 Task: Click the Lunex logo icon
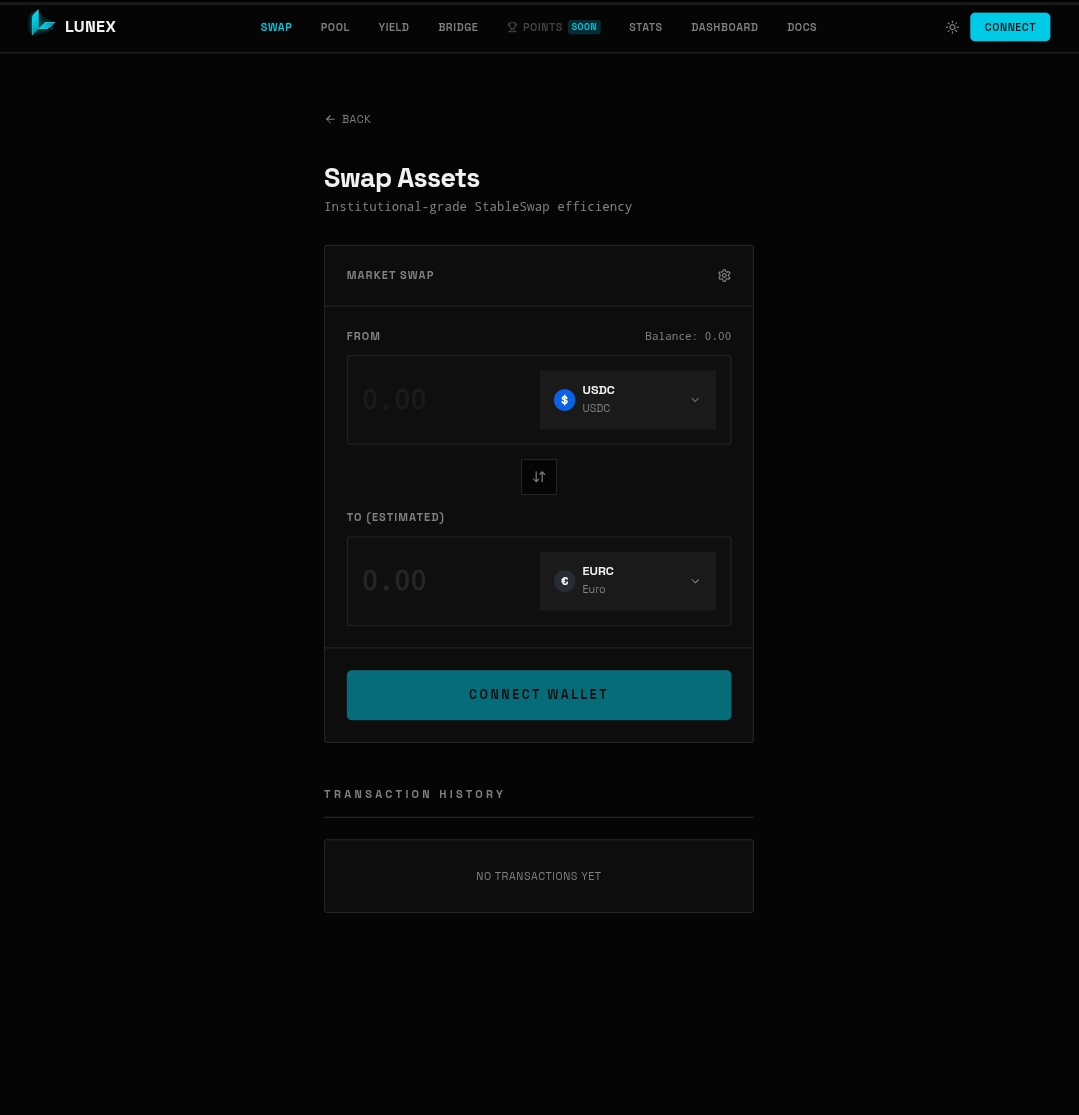pos(42,23)
